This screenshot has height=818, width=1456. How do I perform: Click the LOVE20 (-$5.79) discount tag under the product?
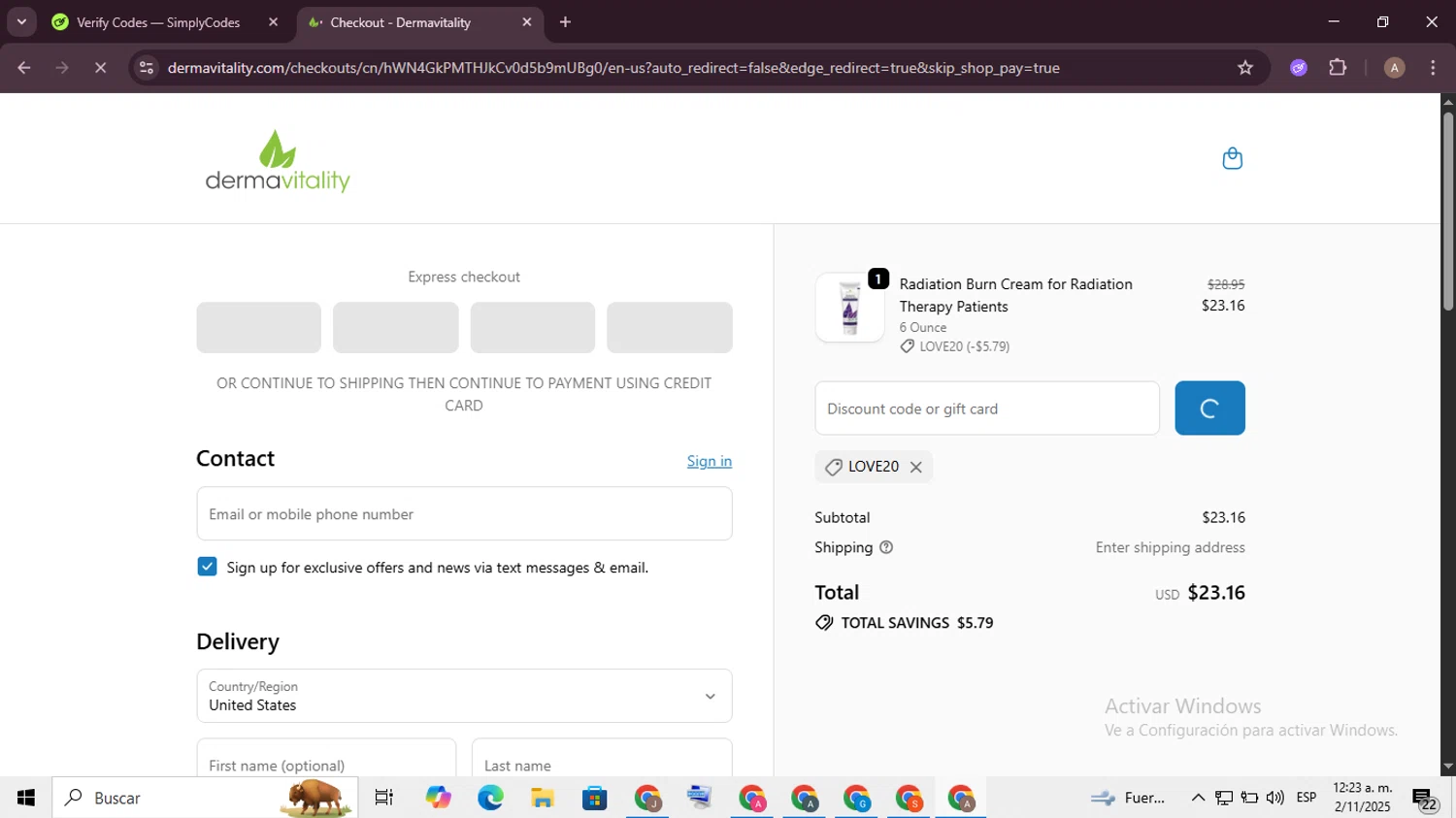point(955,346)
